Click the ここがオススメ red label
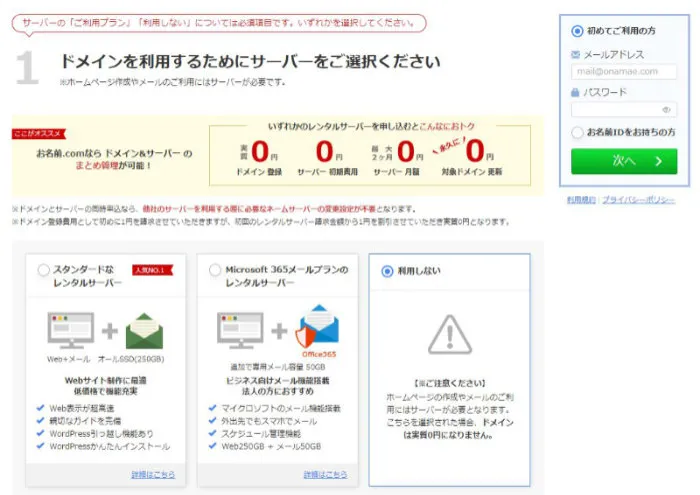The height and width of the screenshot is (495, 700). [x=39, y=133]
